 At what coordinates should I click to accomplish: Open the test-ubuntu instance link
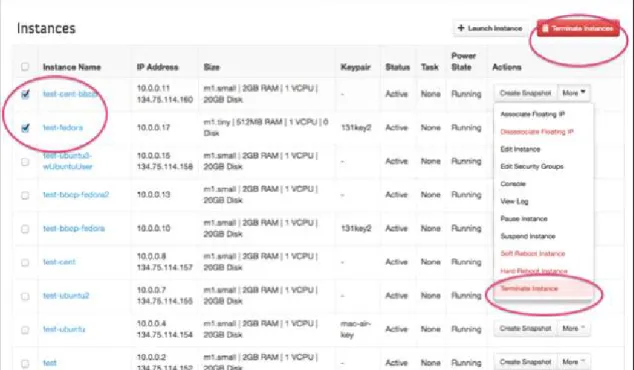click(x=64, y=329)
